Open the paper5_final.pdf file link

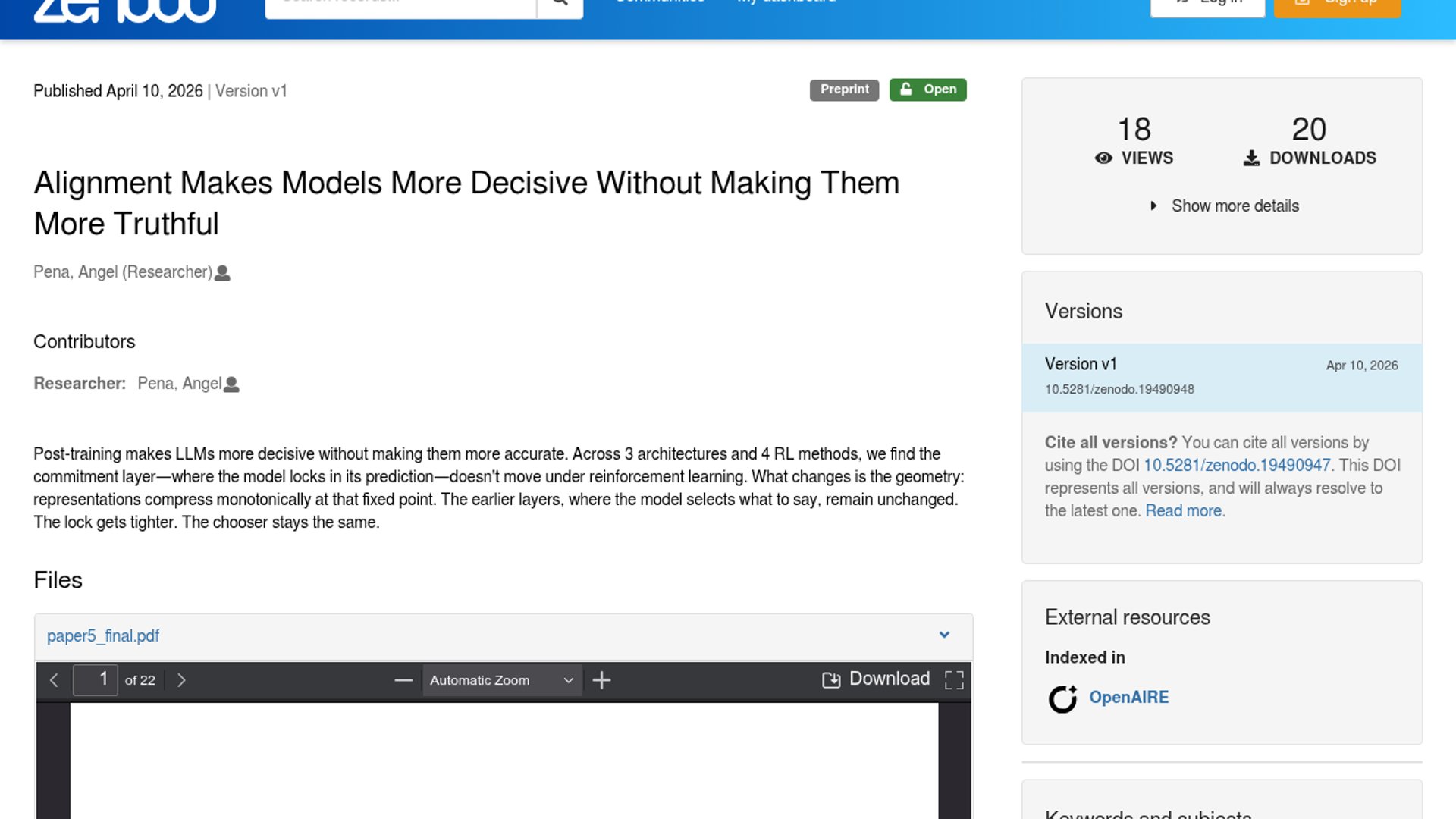point(103,635)
